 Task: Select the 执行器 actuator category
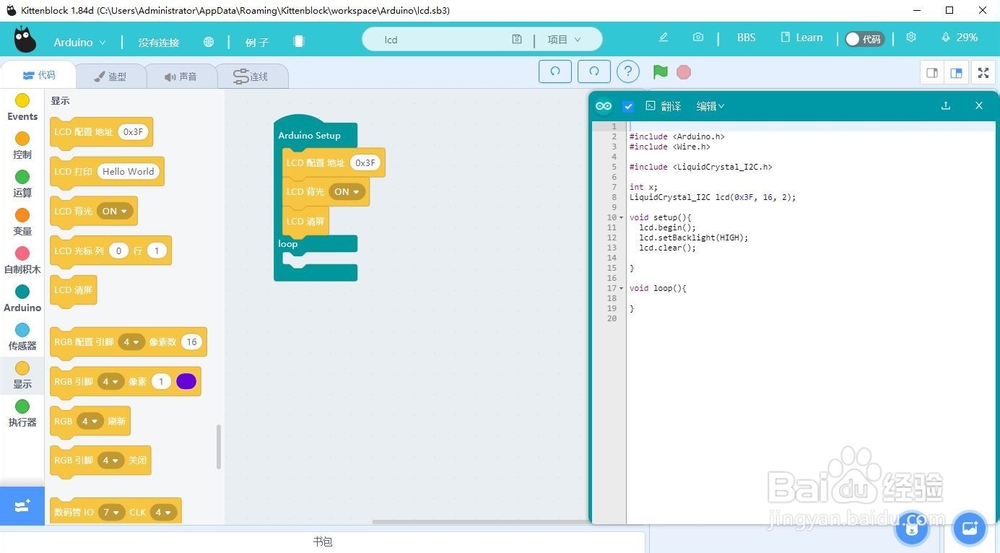22,413
